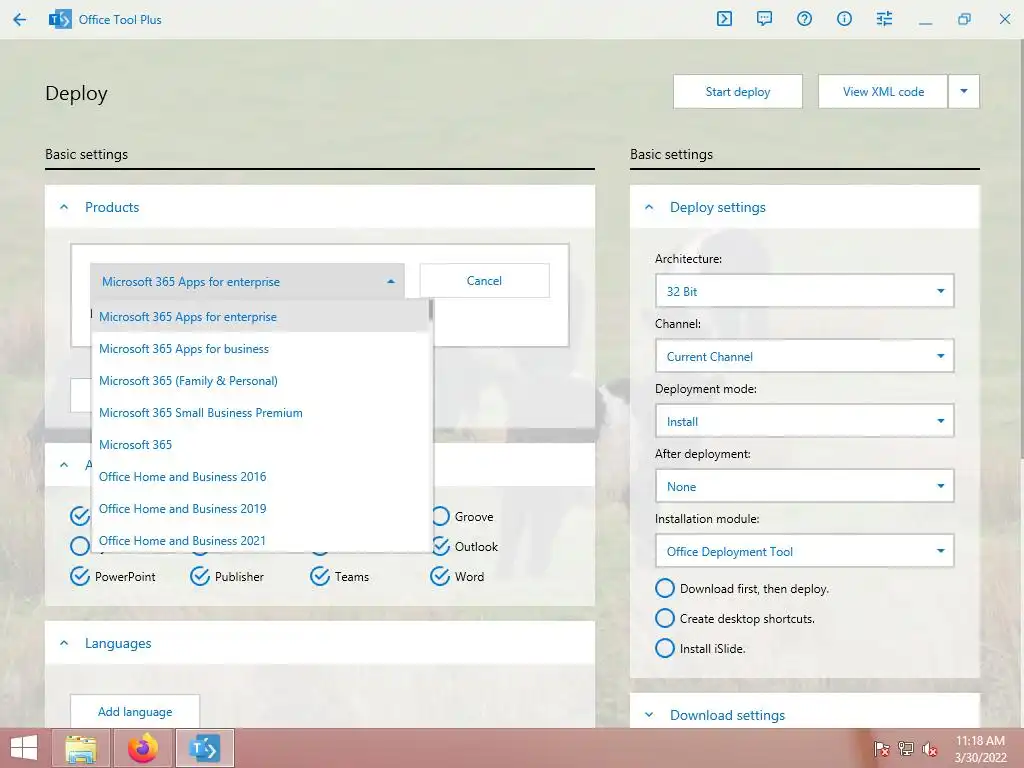Click the Start deploy button
Viewport: 1024px width, 768px height.
738,91
